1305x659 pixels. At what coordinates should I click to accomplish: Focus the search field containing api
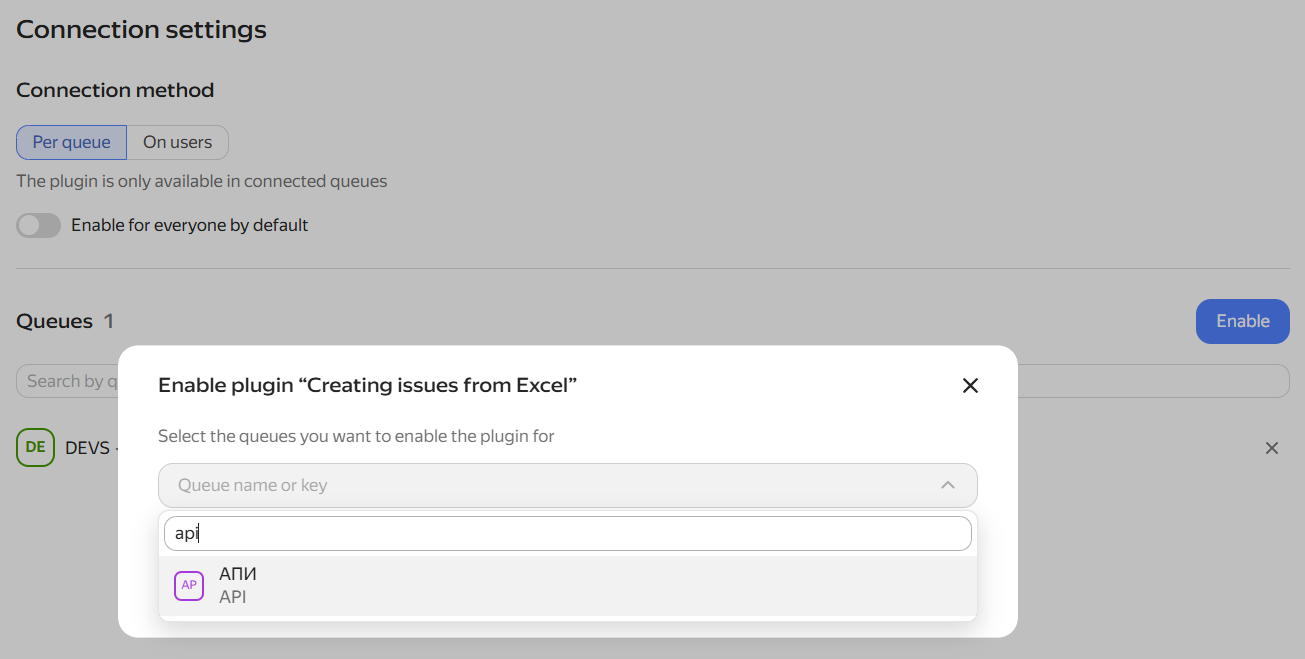[x=567, y=533]
